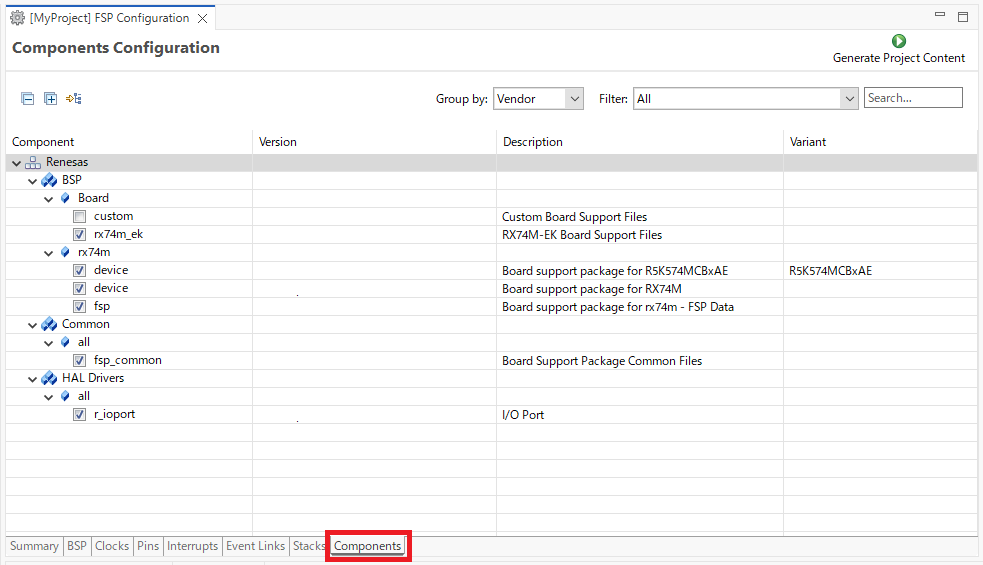This screenshot has height=565, width=983.
Task: Click the RX74M-EK Board Support Files description
Action: [x=582, y=235]
